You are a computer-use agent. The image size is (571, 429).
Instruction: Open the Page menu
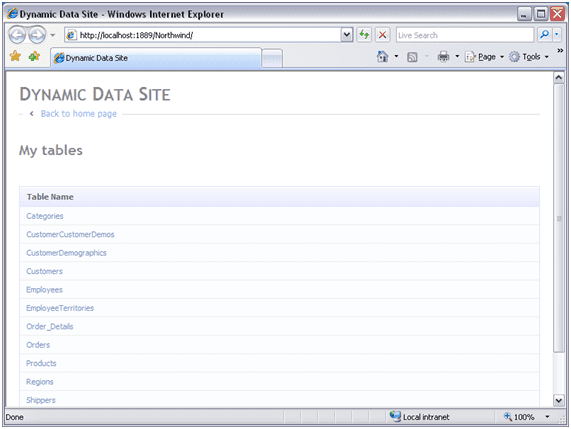pos(484,56)
